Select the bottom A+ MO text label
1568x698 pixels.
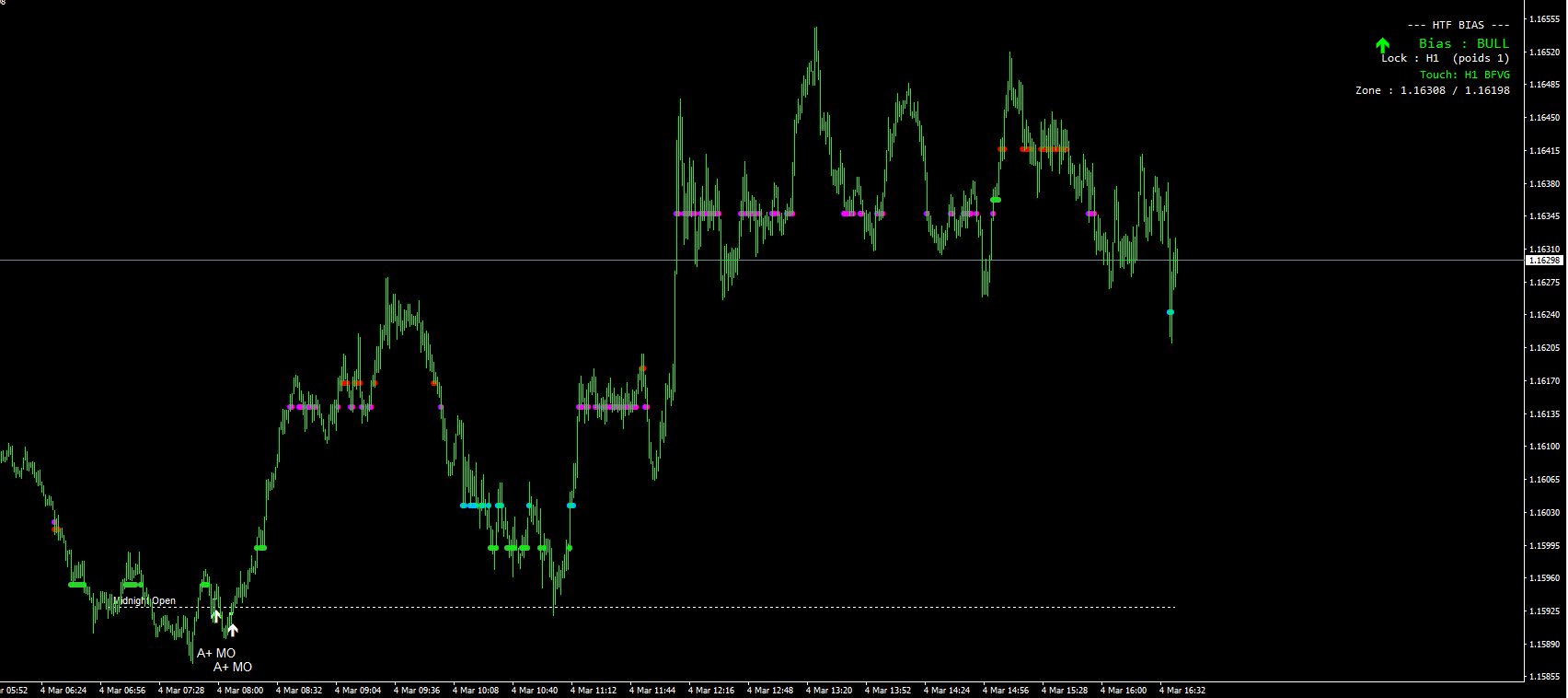pos(233,667)
